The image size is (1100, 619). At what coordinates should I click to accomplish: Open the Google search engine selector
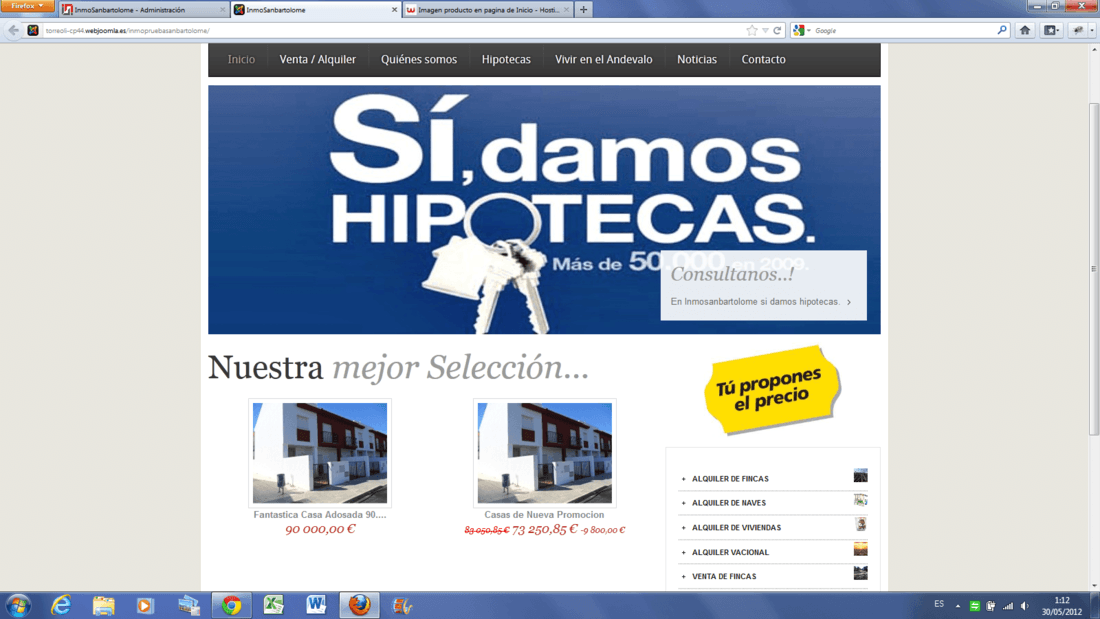pos(801,30)
